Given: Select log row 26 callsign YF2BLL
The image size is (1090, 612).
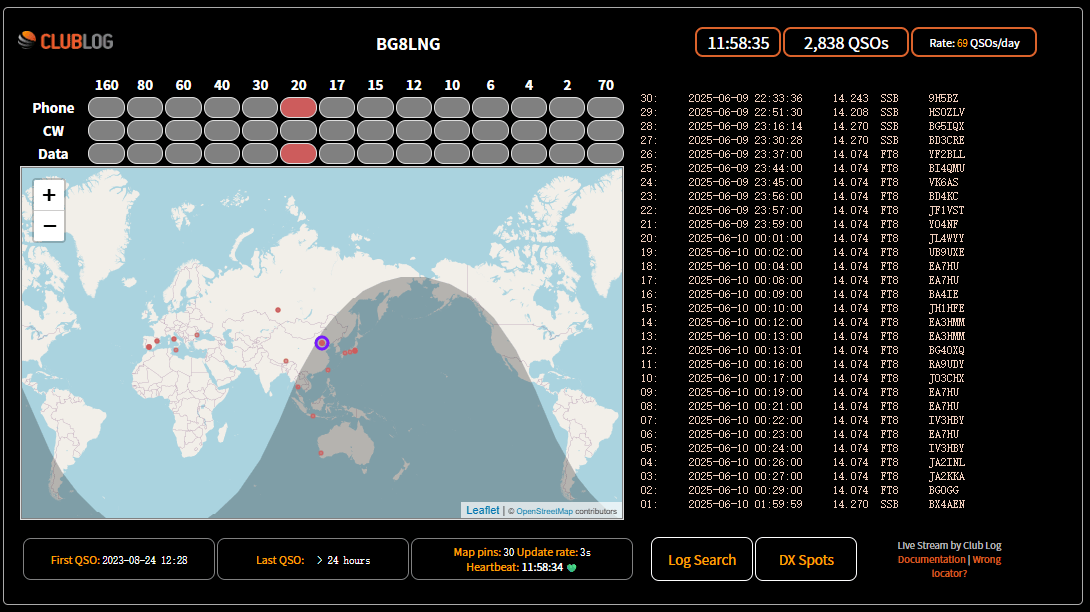Looking at the screenshot, I should [946, 154].
